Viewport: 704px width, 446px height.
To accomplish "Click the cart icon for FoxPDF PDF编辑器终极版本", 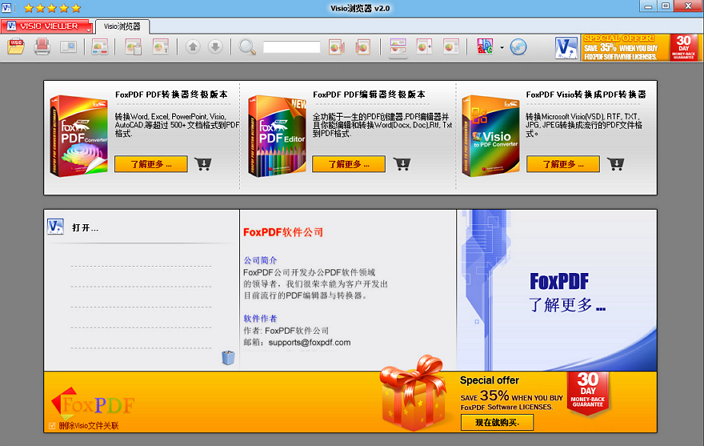I will tap(401, 164).
